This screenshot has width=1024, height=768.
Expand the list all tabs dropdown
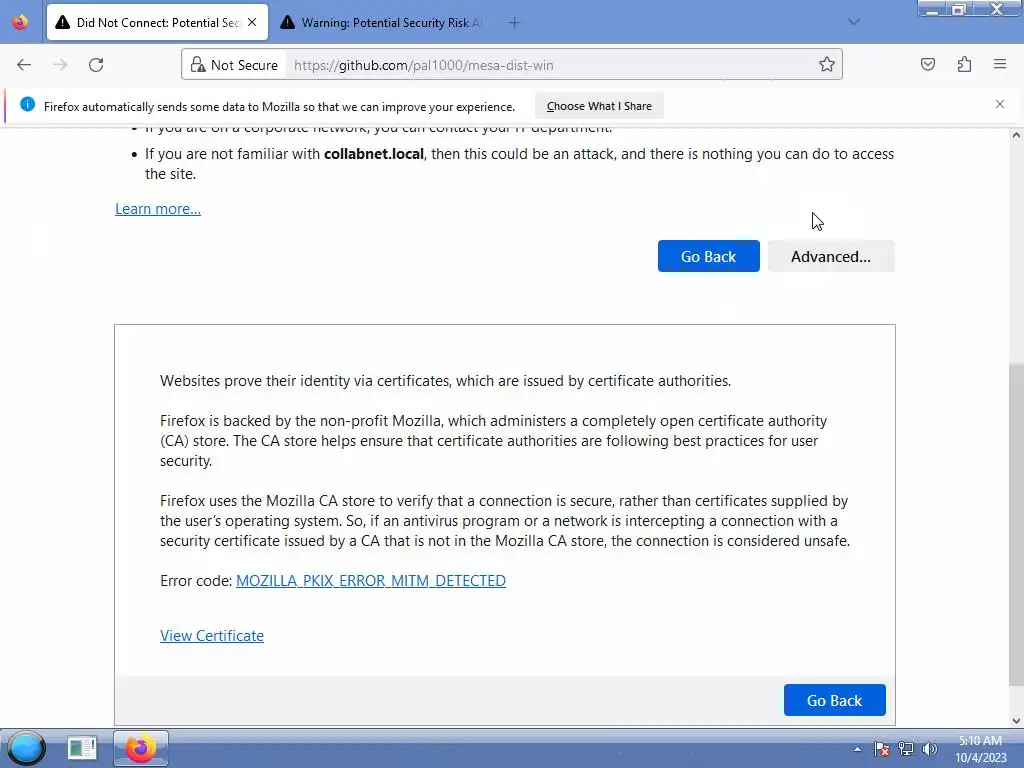(854, 22)
